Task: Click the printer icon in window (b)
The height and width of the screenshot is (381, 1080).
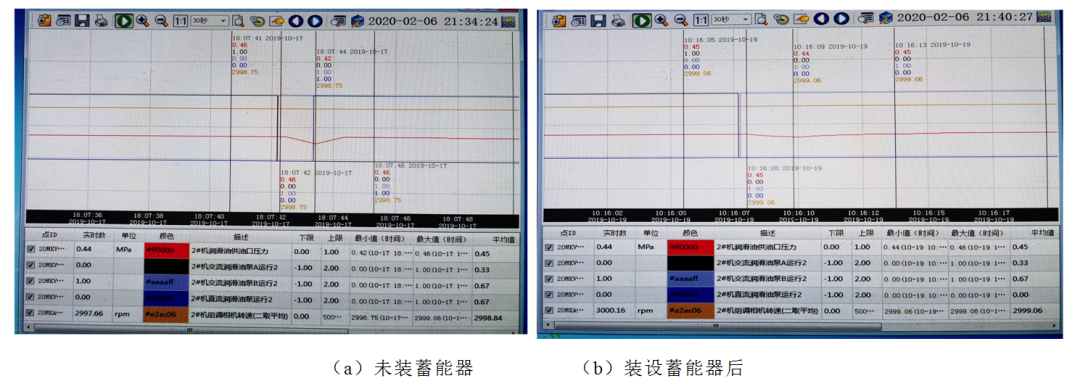Action: [x=619, y=21]
